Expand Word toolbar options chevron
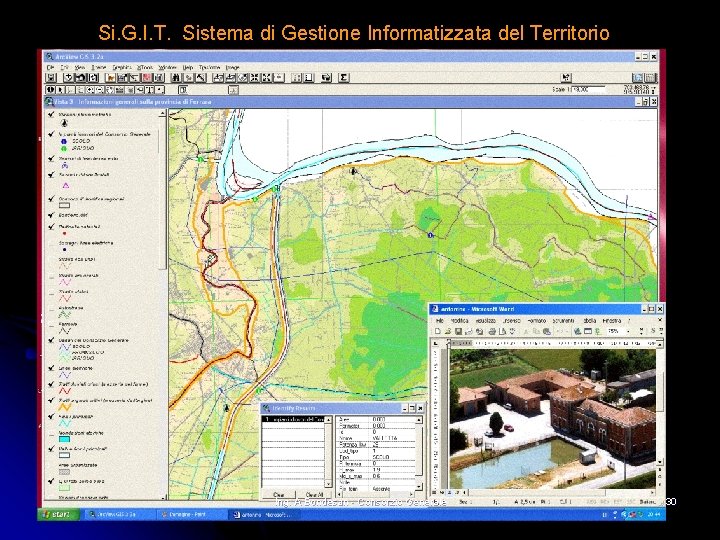The image size is (720, 540). [x=641, y=331]
